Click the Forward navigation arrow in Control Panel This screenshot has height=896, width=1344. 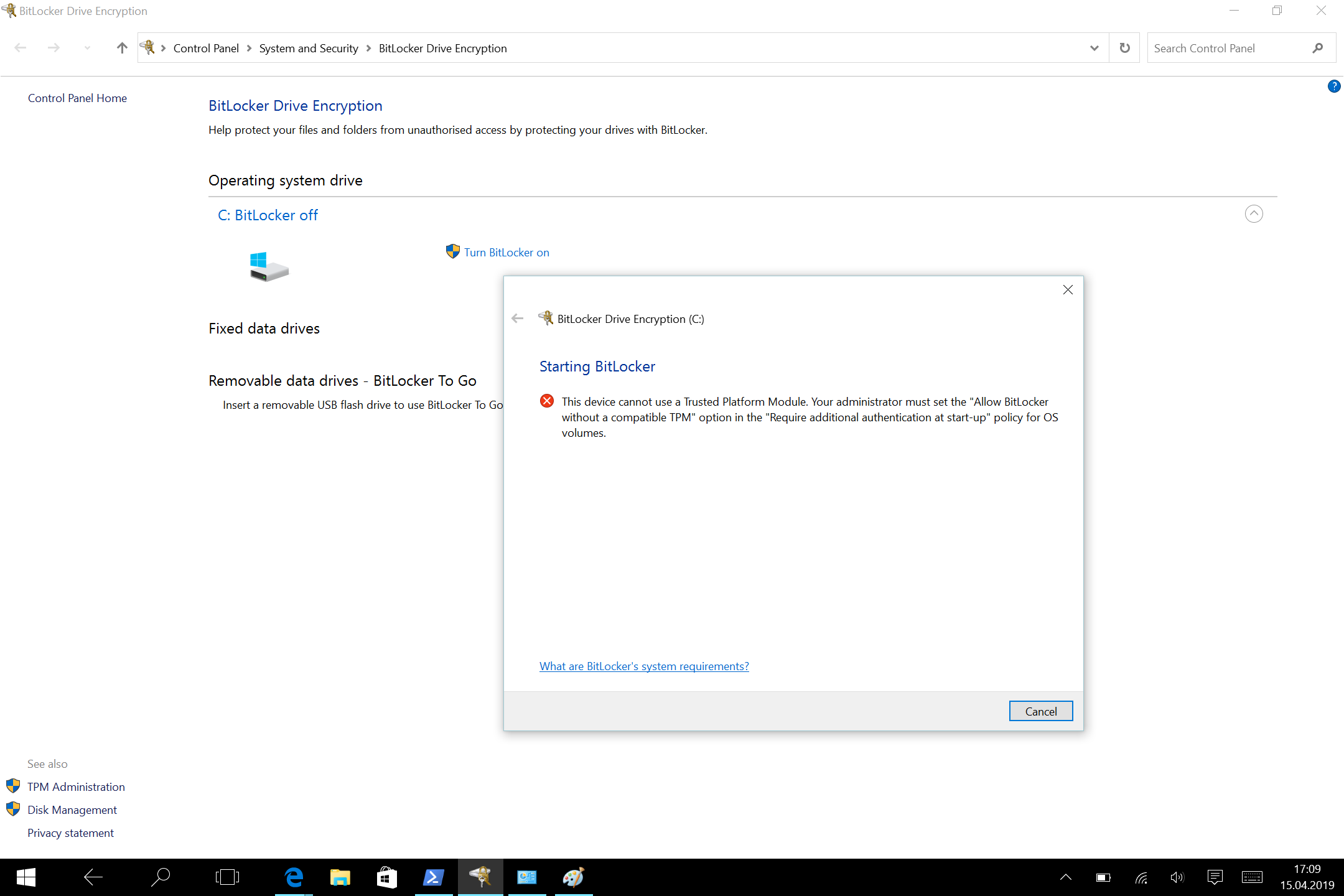pos(54,48)
